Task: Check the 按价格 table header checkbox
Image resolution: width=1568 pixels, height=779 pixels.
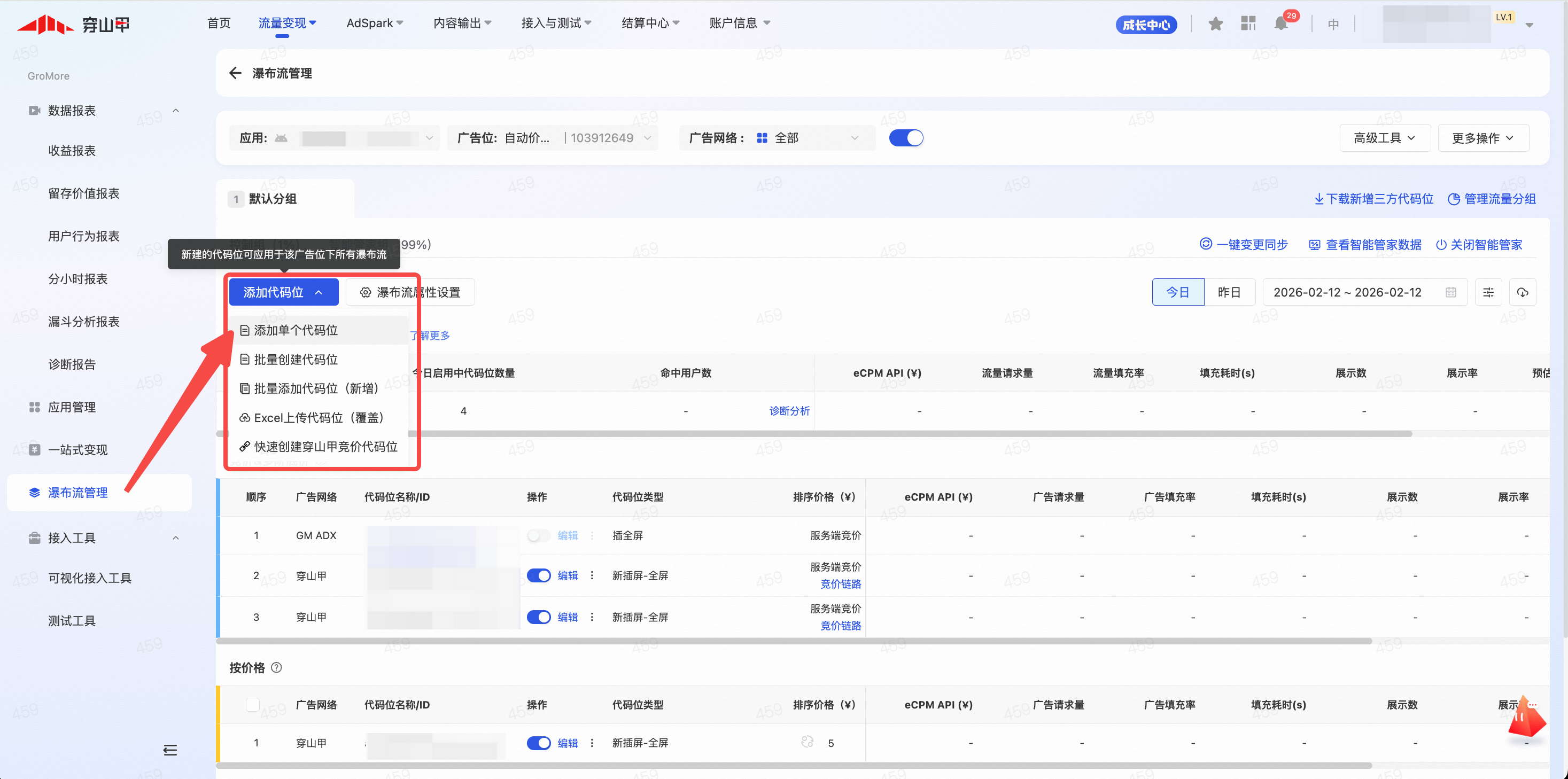Action: tap(253, 705)
